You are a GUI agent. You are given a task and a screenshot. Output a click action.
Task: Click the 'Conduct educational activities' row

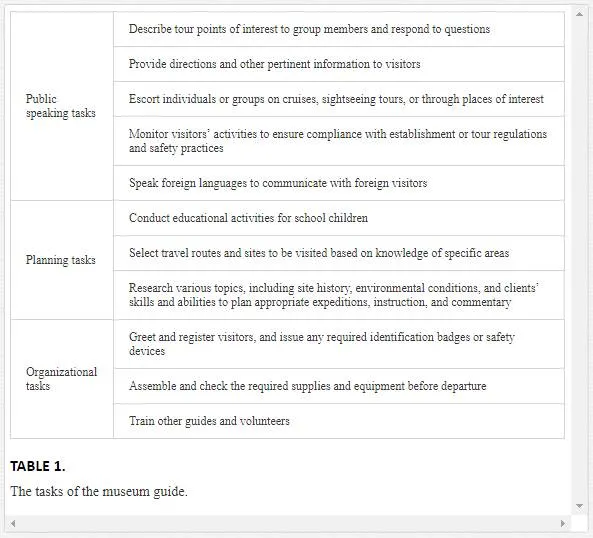click(339, 218)
